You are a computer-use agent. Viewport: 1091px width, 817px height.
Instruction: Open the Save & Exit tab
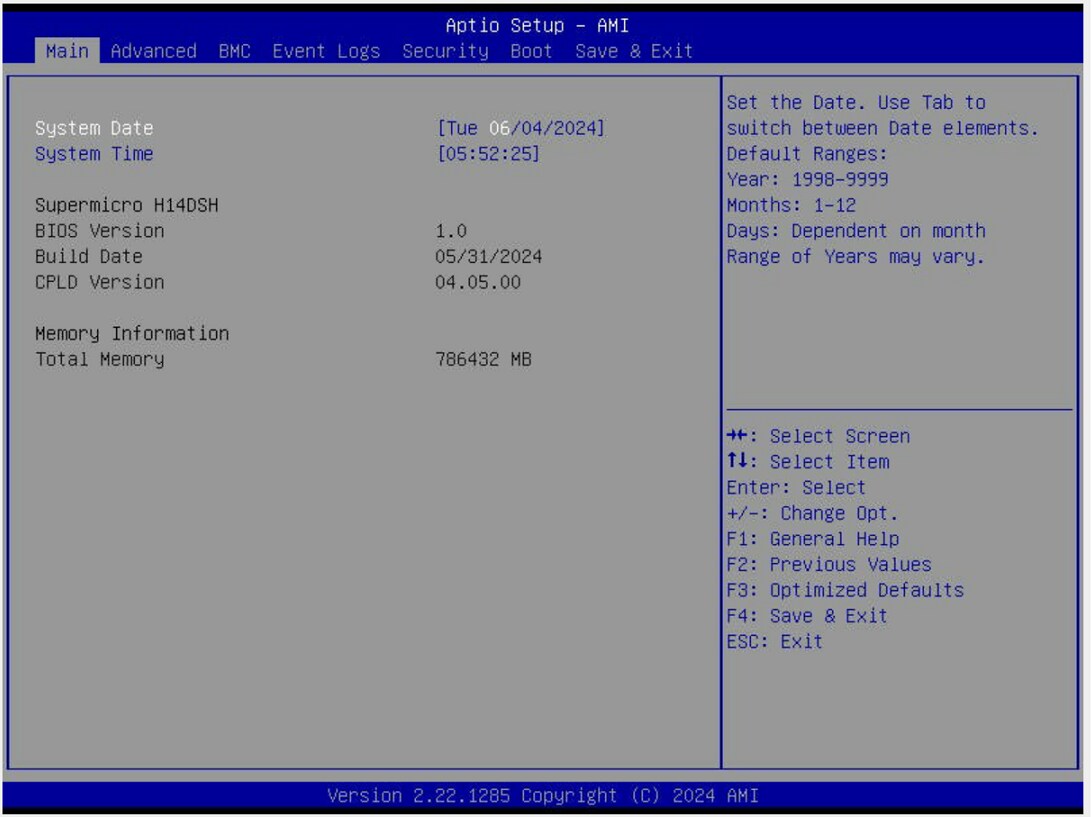point(633,51)
